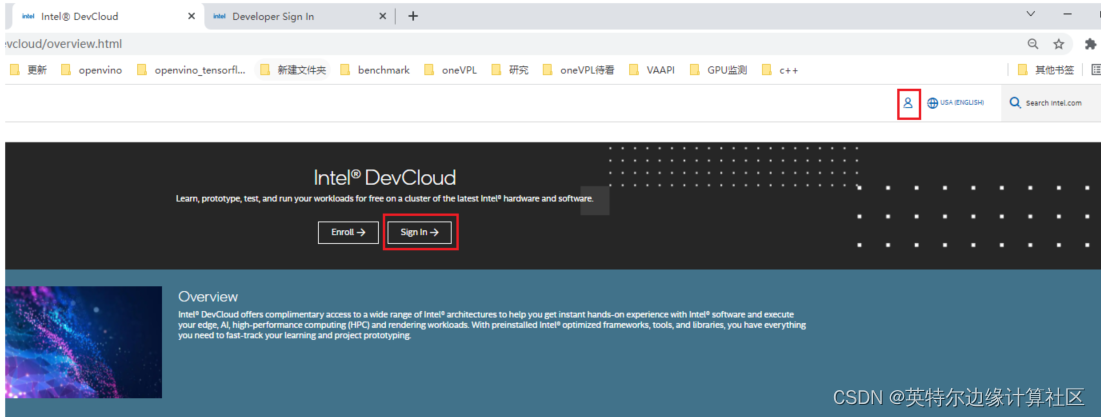
Task: Bookmark this page with the star icon
Action: (1058, 44)
